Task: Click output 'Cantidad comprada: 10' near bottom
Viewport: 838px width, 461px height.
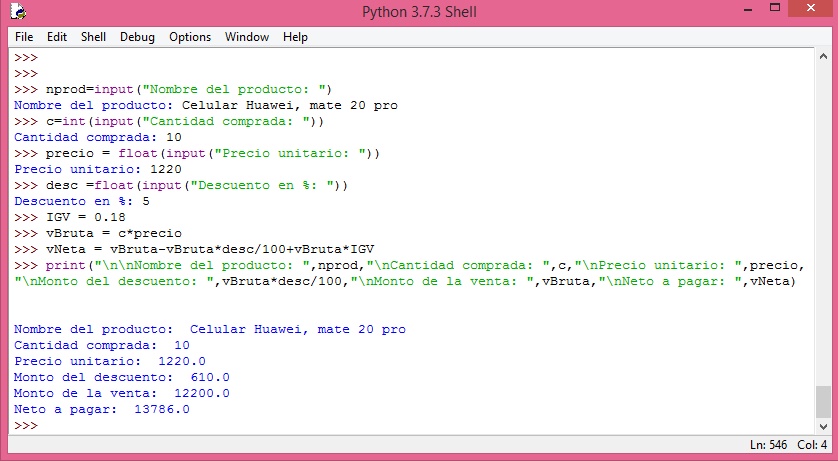Action: point(102,346)
